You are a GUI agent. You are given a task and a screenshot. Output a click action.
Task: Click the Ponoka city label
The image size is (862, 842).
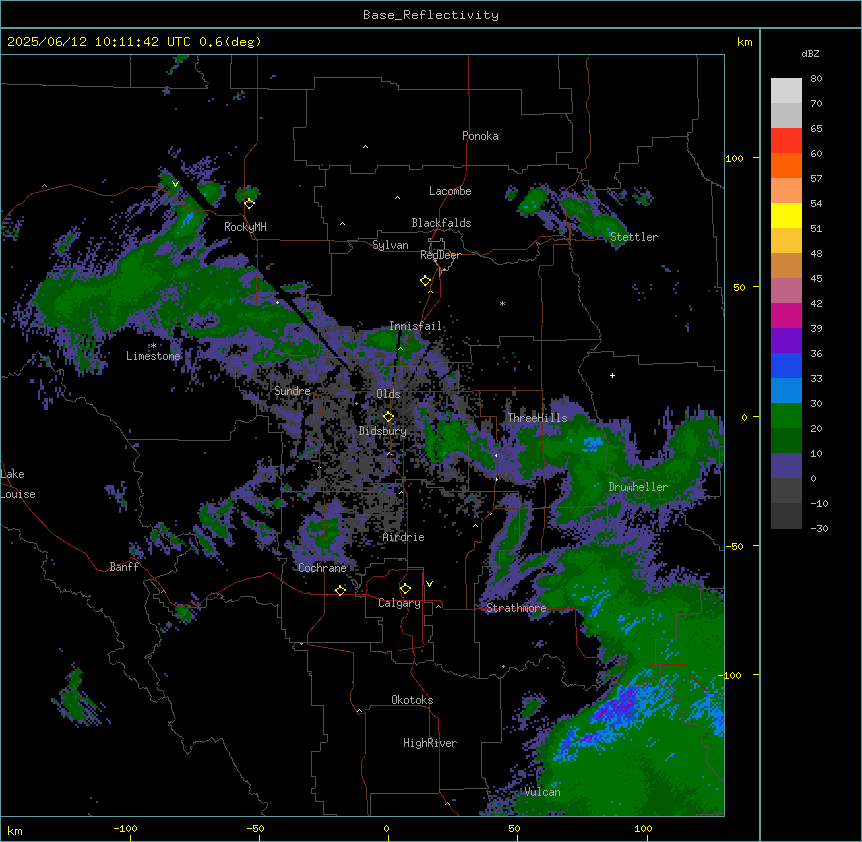pos(480,136)
